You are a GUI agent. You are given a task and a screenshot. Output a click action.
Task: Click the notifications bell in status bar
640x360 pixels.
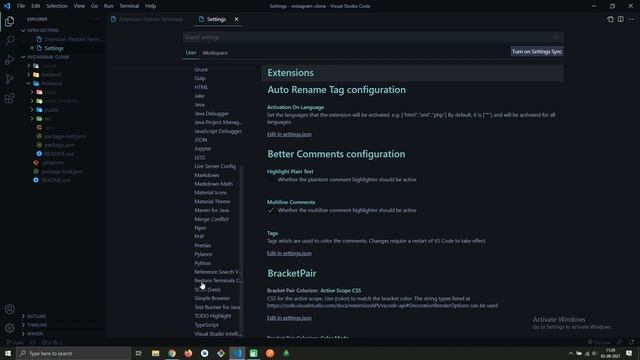631,342
